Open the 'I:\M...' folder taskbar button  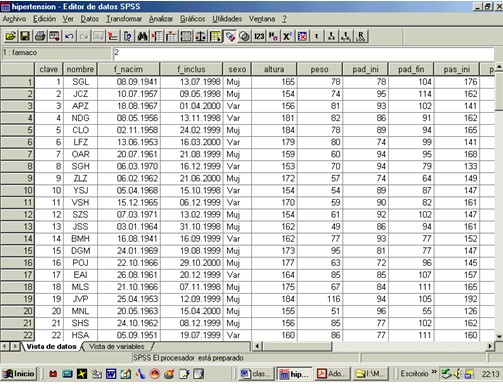[370, 374]
